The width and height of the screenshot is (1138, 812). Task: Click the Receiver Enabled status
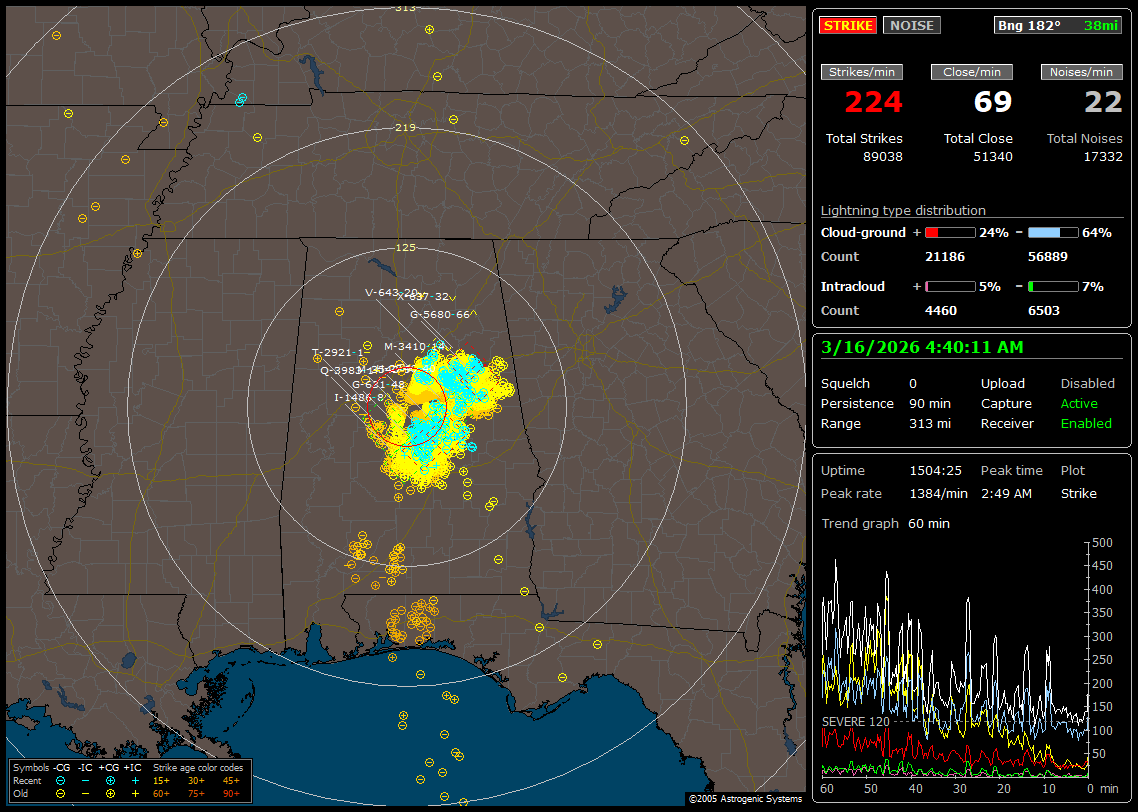[1085, 424]
